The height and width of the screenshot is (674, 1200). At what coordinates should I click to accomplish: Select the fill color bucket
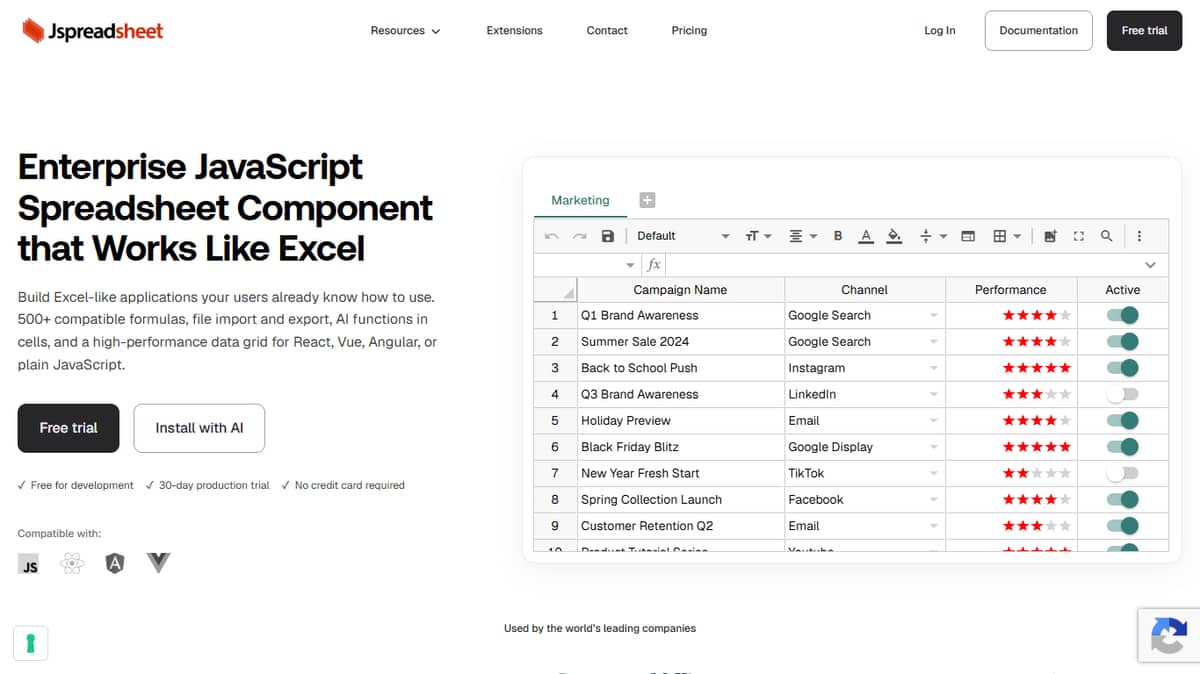pos(895,236)
